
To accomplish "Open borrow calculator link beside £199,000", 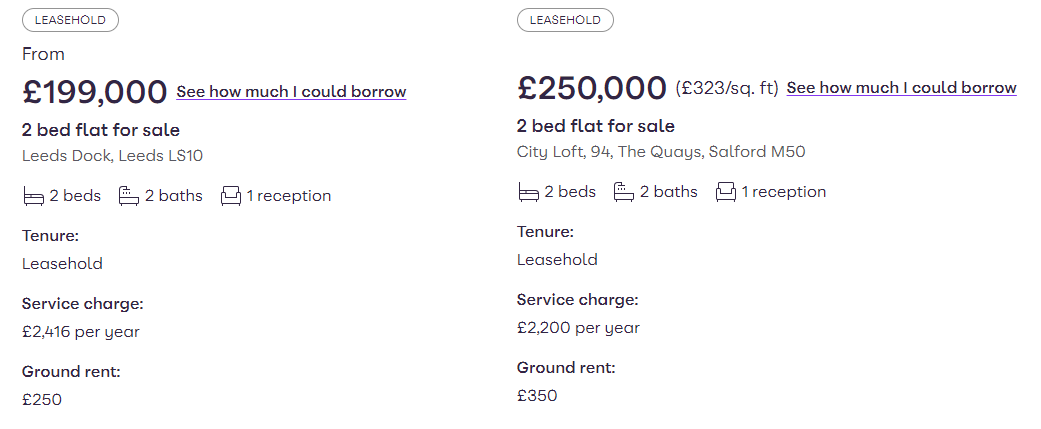I will tap(291, 92).
